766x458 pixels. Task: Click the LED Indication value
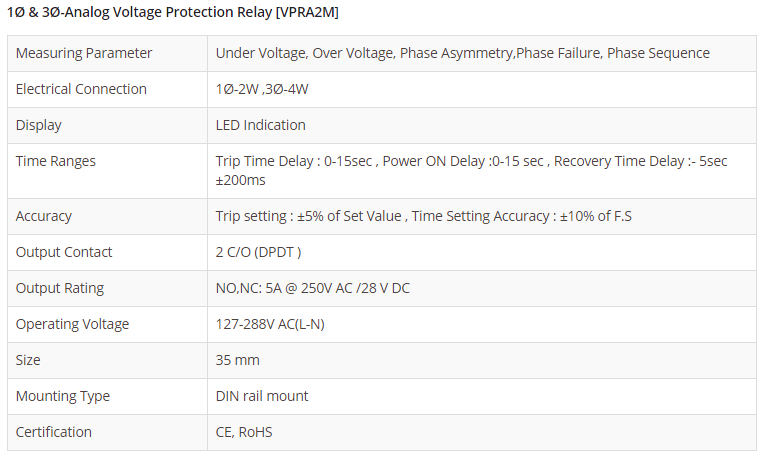261,125
